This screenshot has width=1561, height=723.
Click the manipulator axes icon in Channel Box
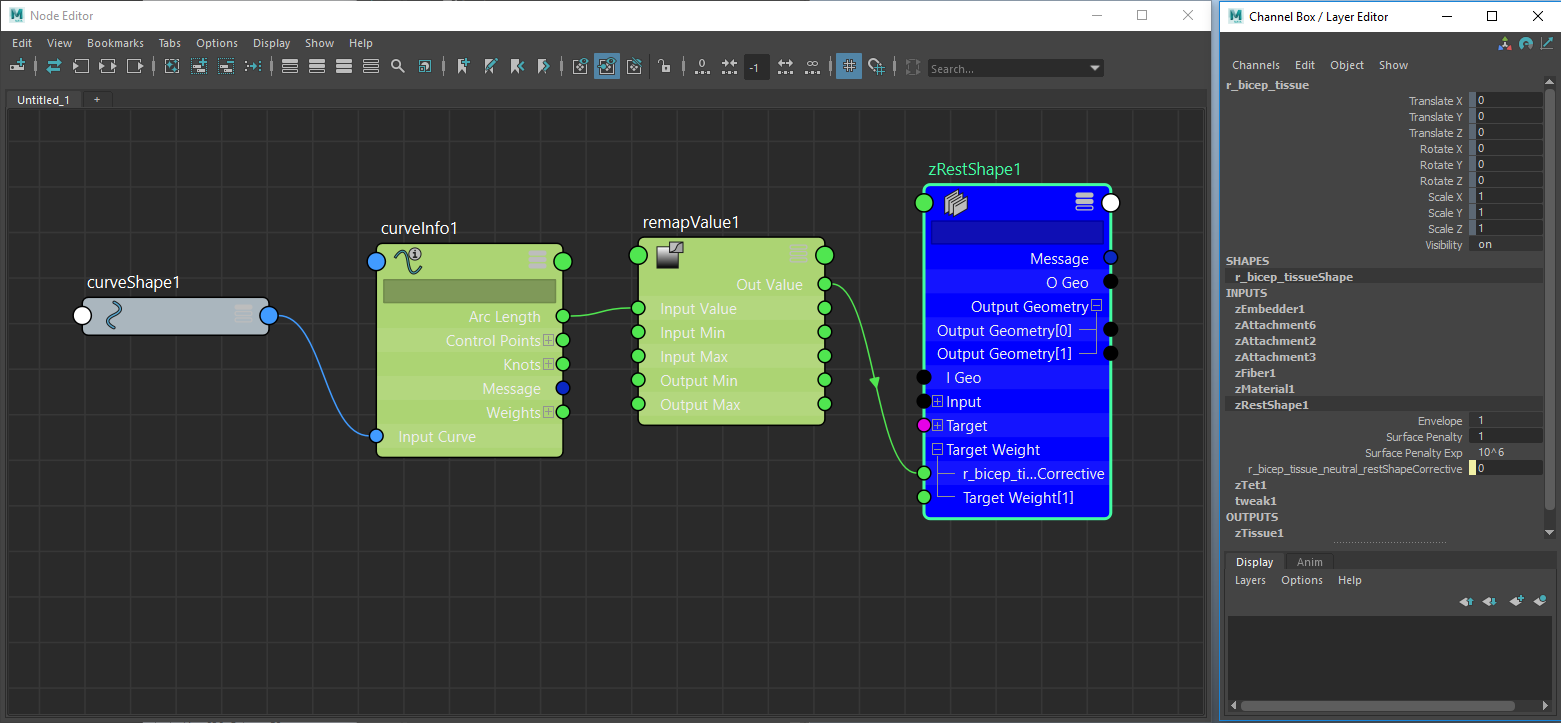coord(1505,43)
